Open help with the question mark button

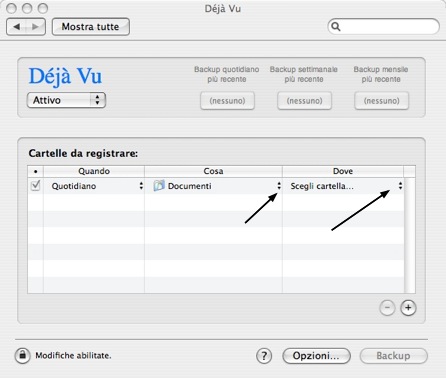tap(264, 356)
